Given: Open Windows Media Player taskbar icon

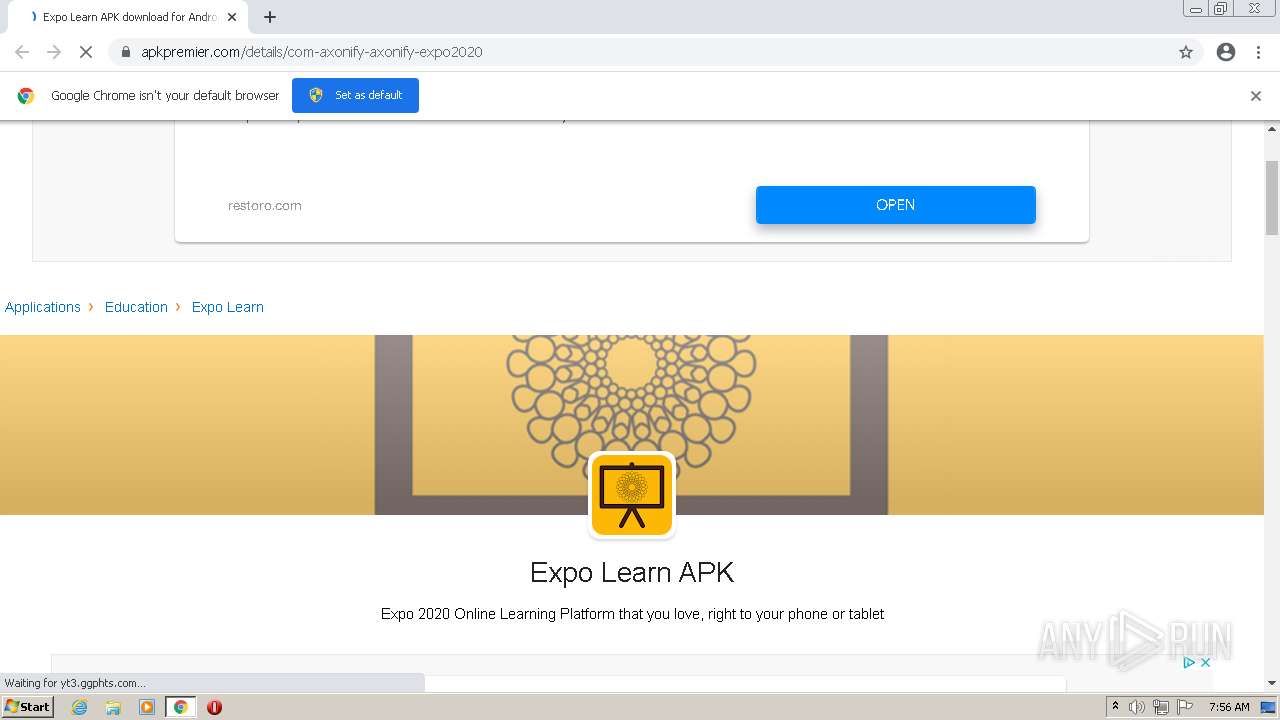Looking at the screenshot, I should point(147,707).
